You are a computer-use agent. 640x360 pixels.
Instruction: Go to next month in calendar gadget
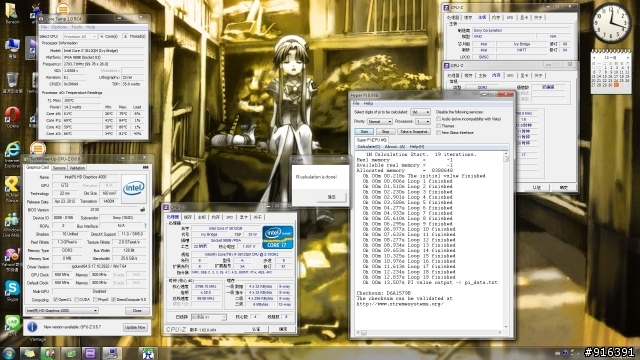coord(628,58)
